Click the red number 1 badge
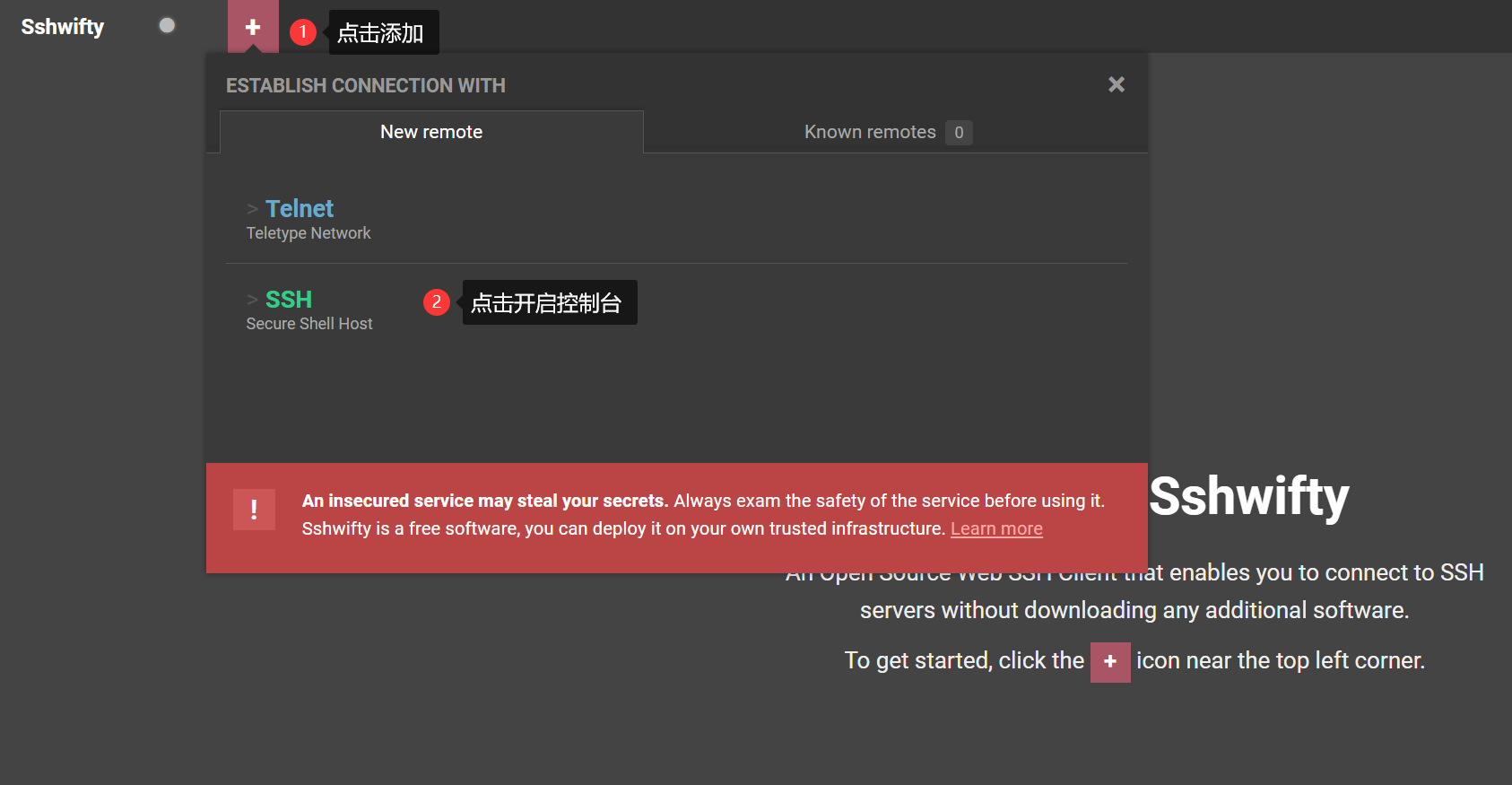Viewport: 1512px width, 785px height. pos(303,32)
